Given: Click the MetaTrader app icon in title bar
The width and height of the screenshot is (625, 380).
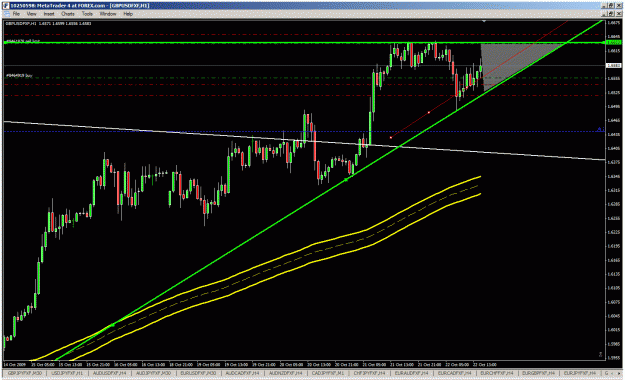Looking at the screenshot, I should pos(6,6).
